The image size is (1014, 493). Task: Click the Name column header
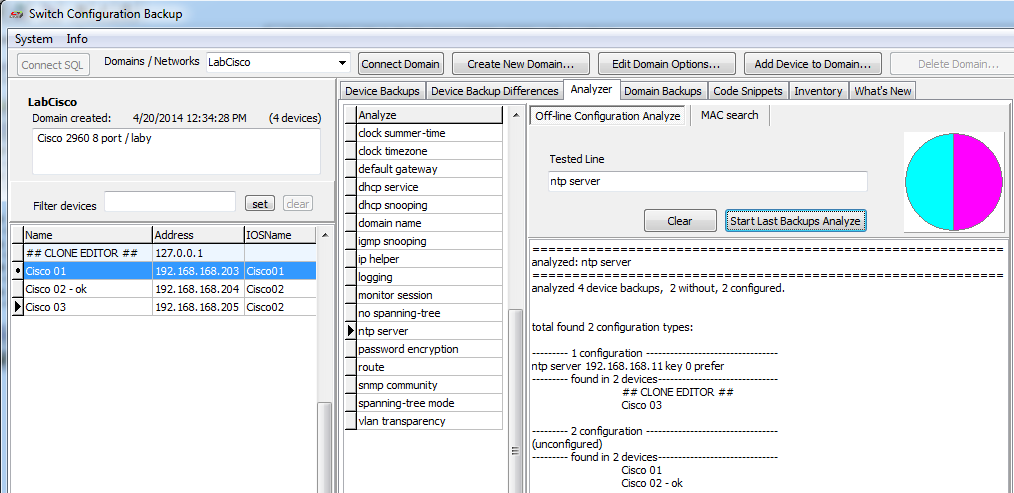pyautogui.click(x=86, y=235)
